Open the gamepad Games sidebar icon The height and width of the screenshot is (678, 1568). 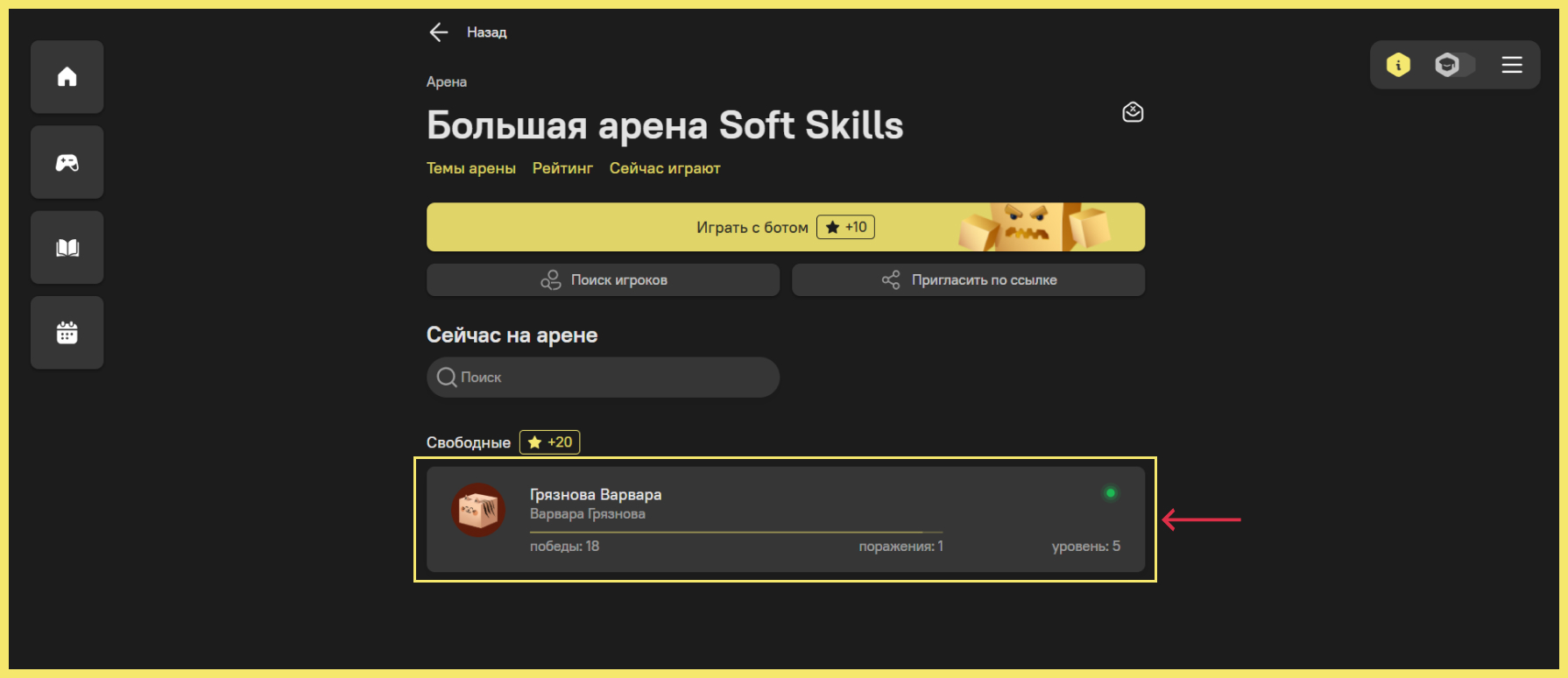click(67, 162)
